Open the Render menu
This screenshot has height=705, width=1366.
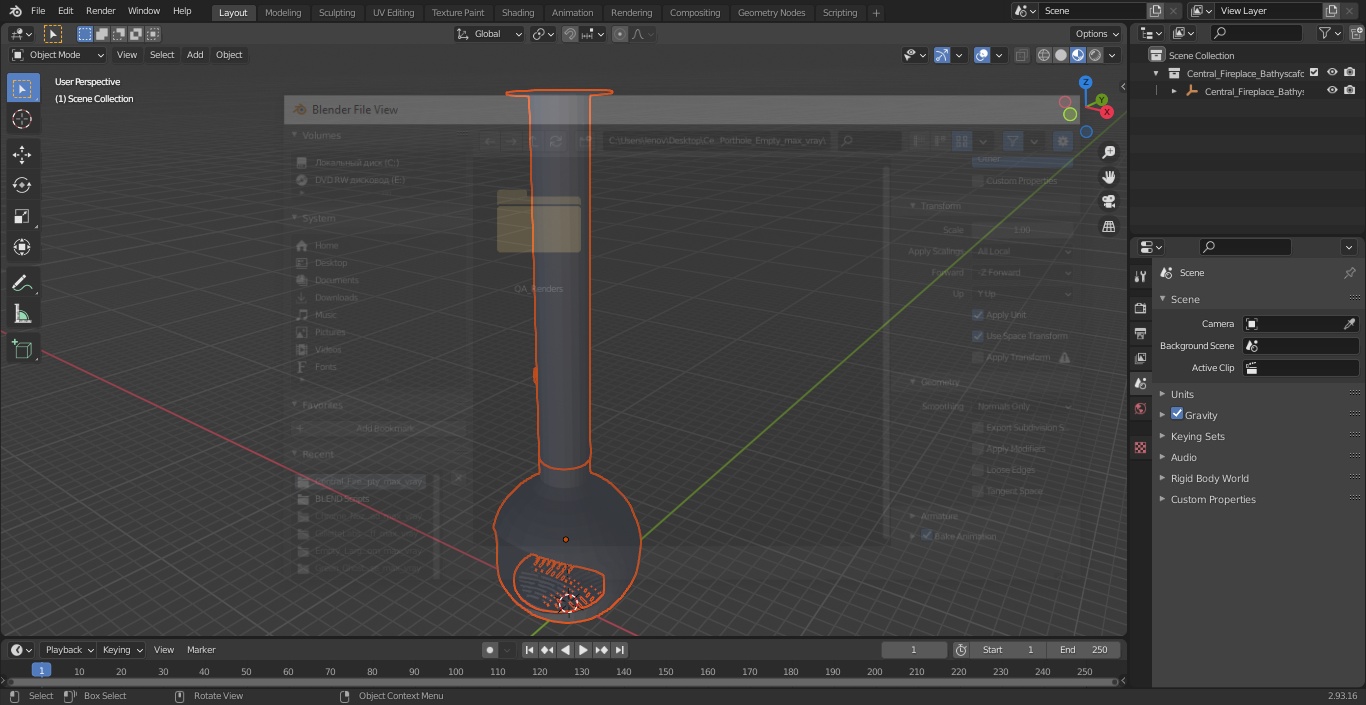click(x=101, y=11)
